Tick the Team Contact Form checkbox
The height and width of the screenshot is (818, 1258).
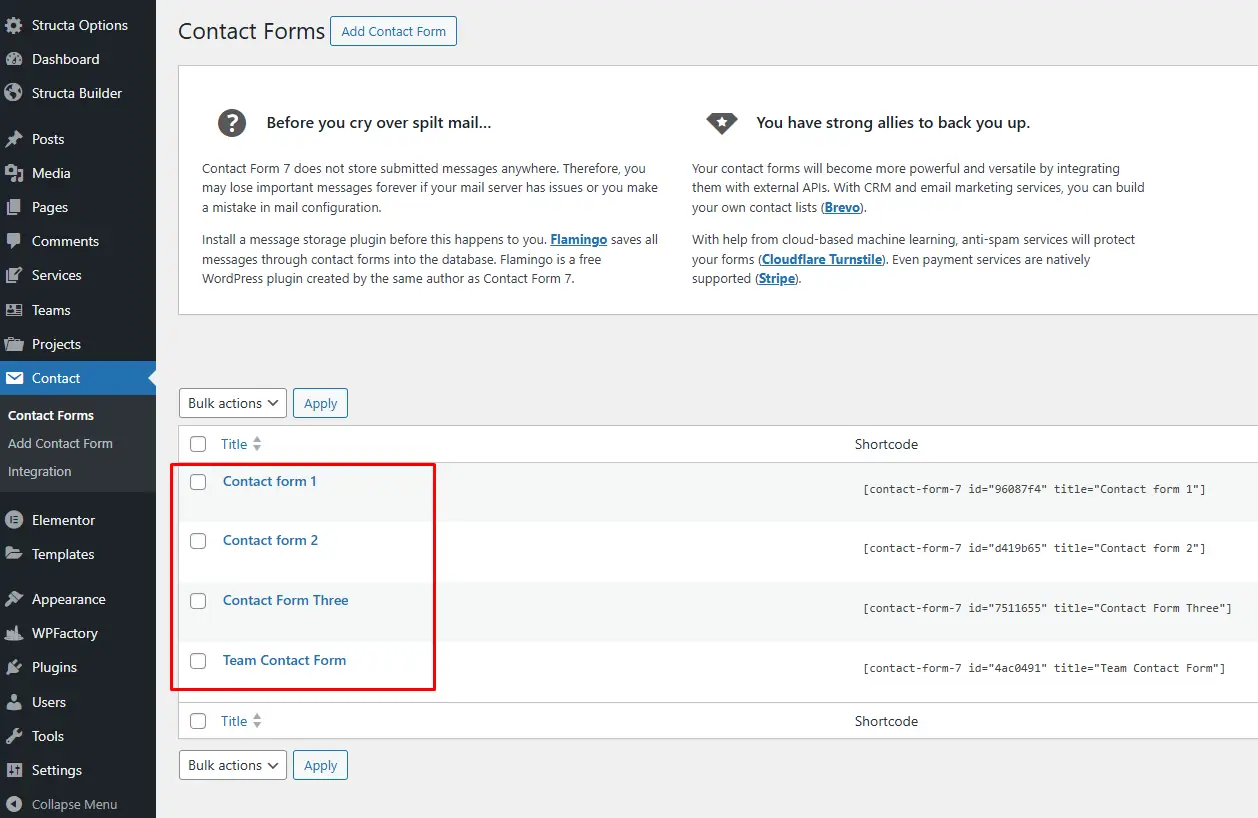pos(198,661)
